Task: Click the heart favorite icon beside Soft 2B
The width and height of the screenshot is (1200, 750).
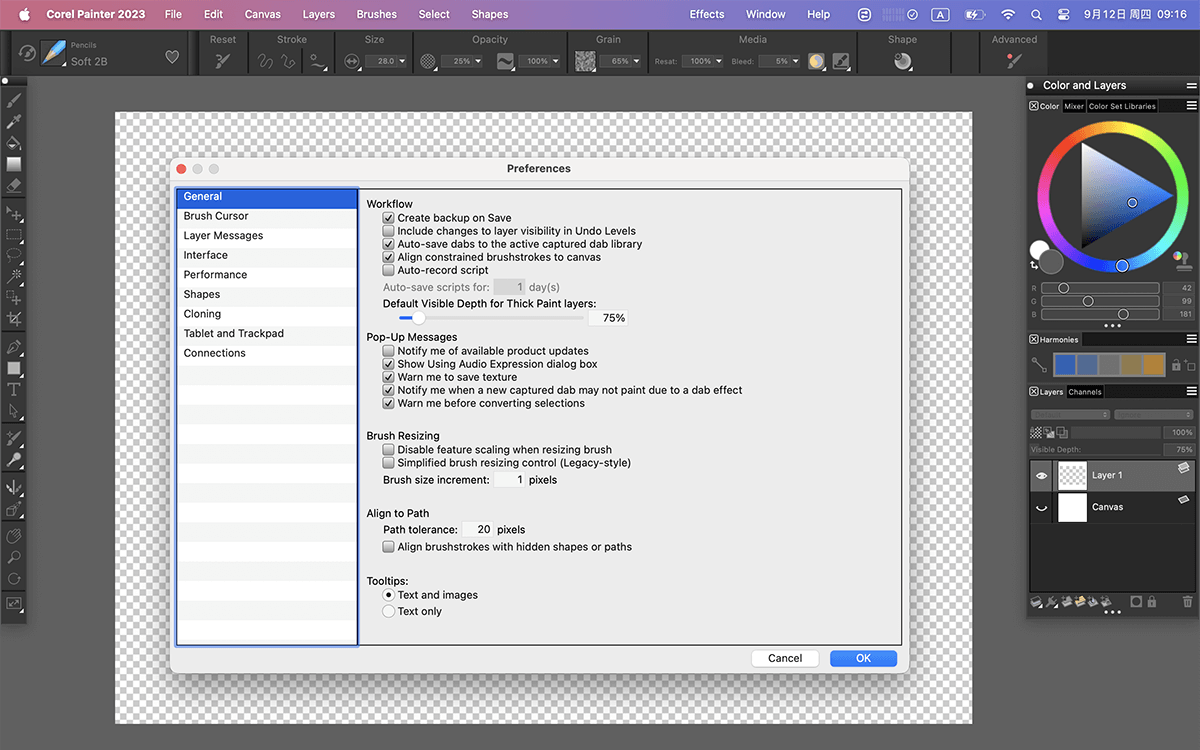Action: 172,57
